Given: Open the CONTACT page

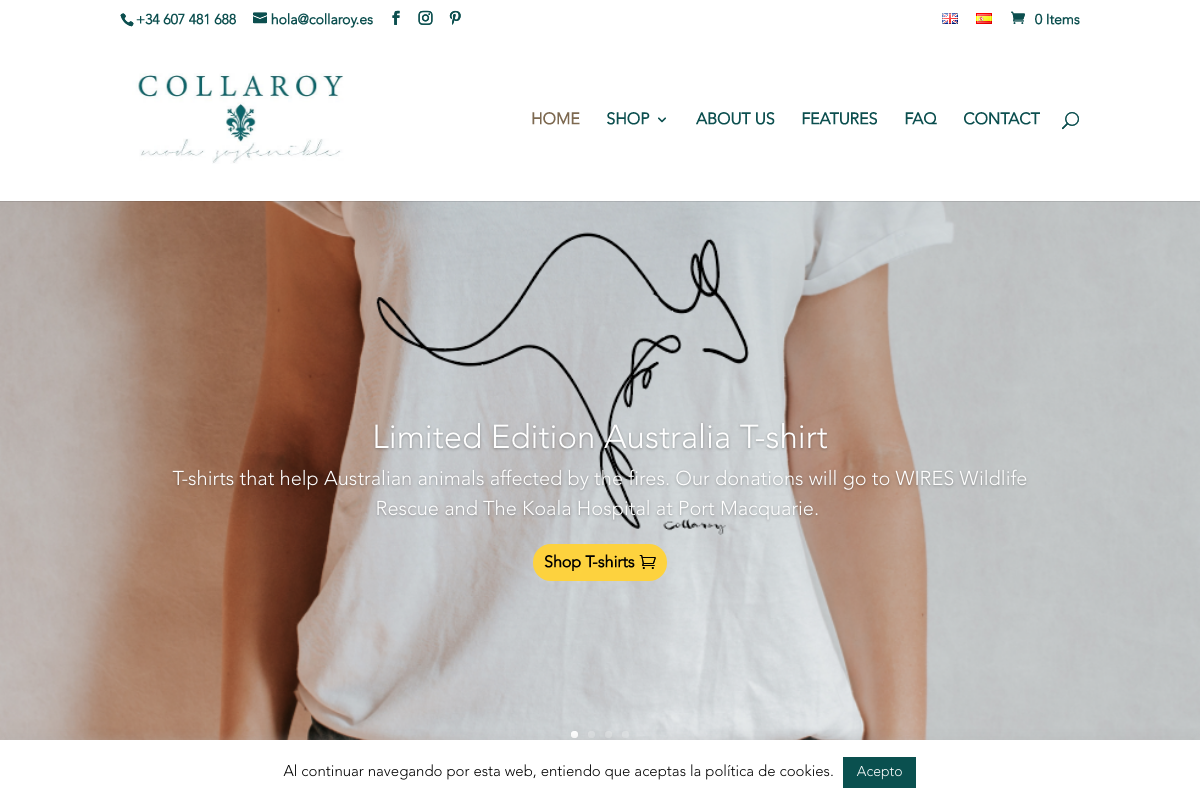Looking at the screenshot, I should (x=1001, y=119).
